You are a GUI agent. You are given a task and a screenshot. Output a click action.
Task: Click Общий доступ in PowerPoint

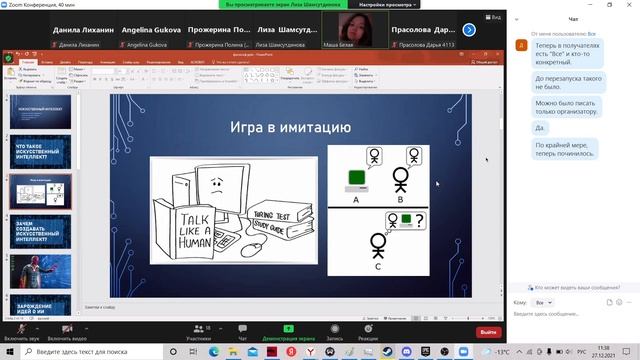(484, 62)
